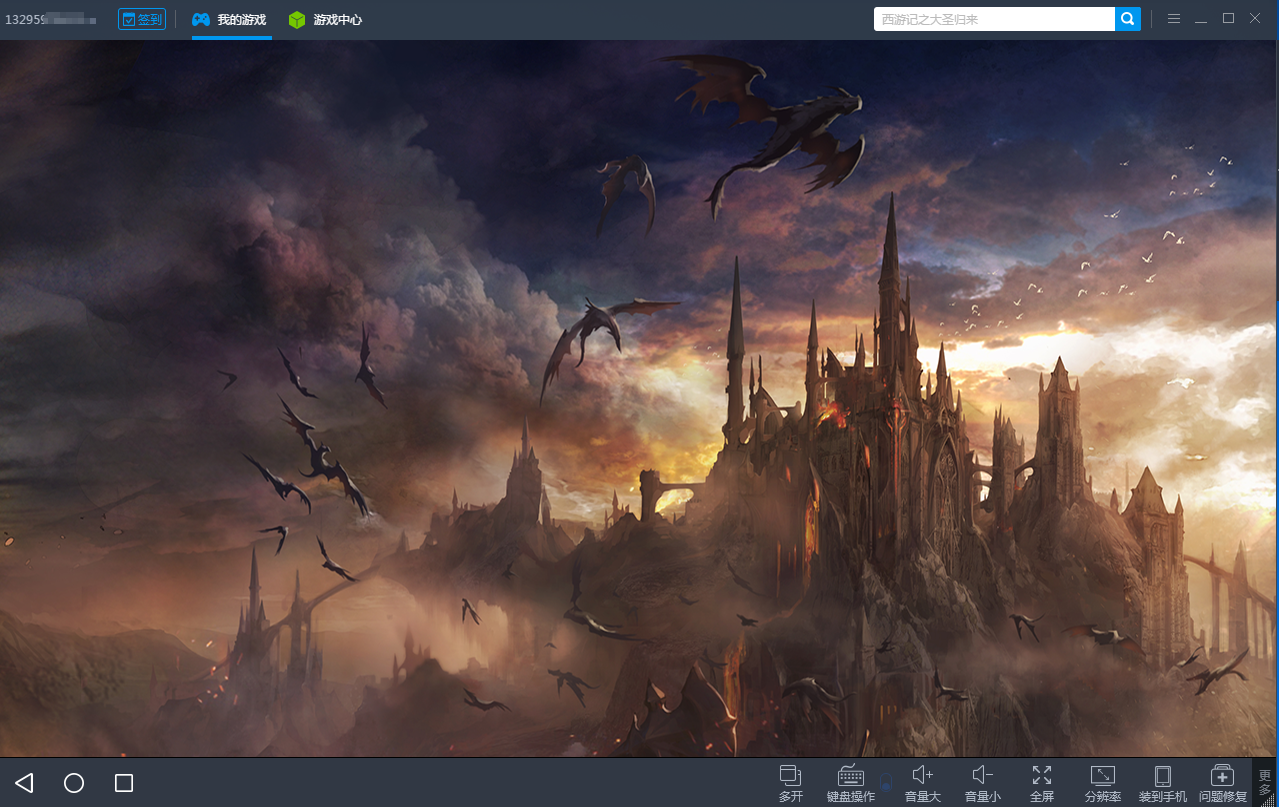The height and width of the screenshot is (807, 1279).
Task: Open the Android recent apps square button
Action: (x=124, y=783)
